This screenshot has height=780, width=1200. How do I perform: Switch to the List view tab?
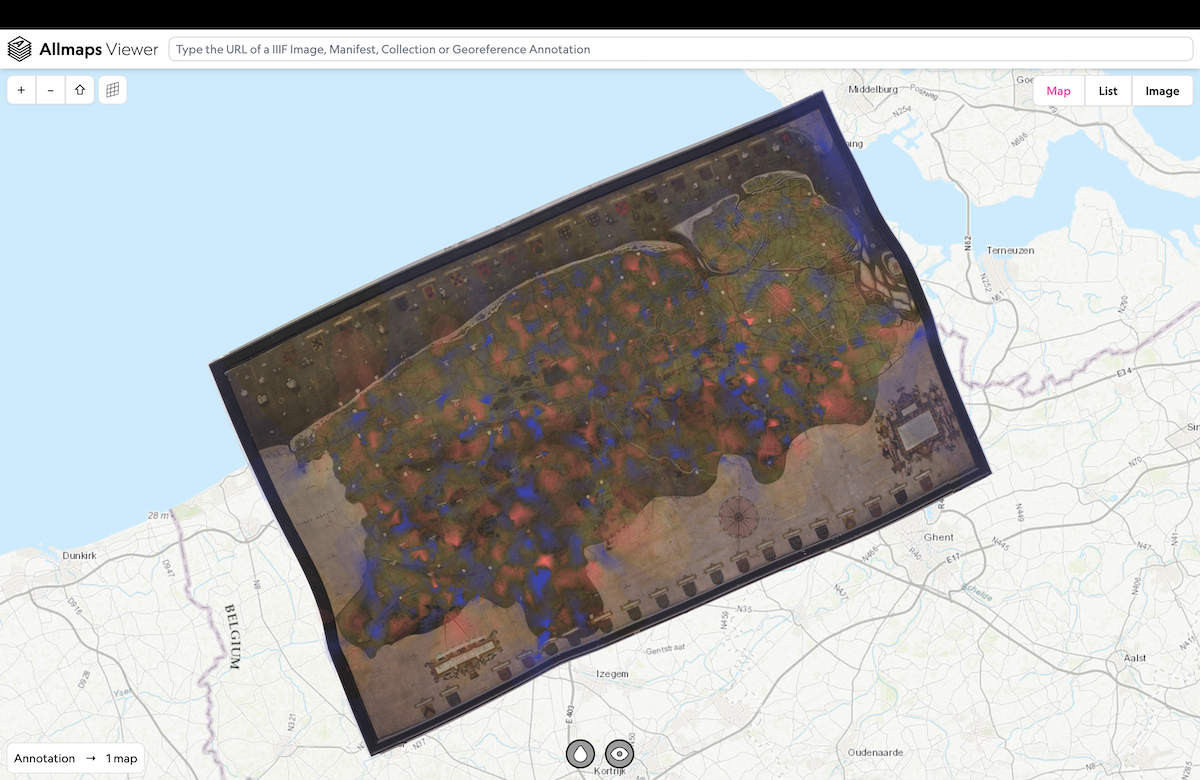[x=1108, y=91]
